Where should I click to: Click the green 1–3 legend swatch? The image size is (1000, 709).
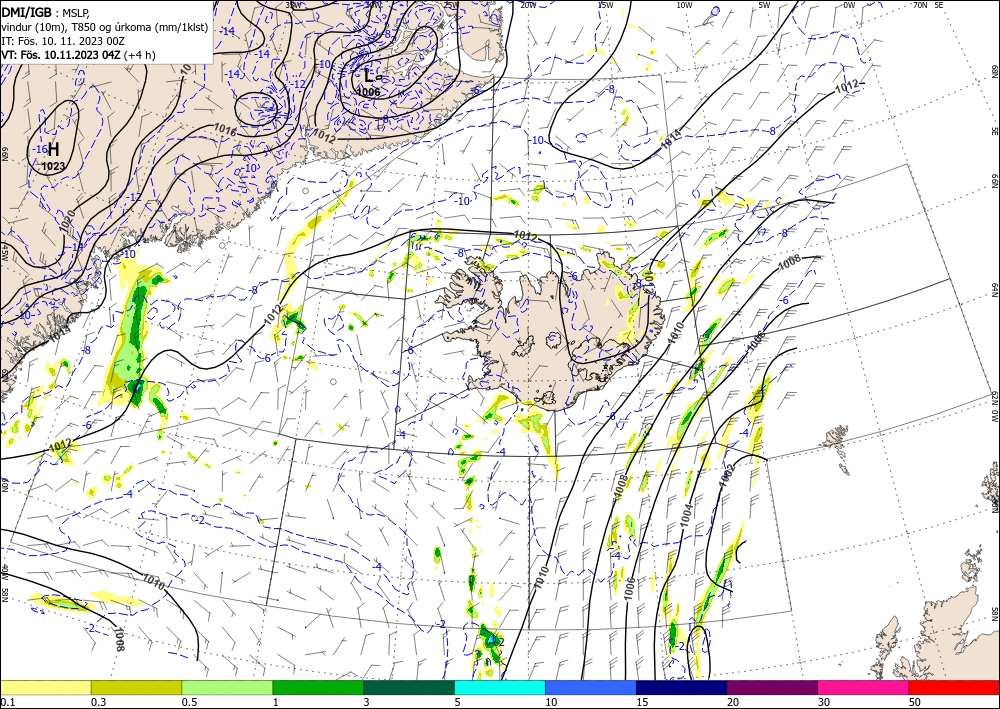(x=318, y=687)
